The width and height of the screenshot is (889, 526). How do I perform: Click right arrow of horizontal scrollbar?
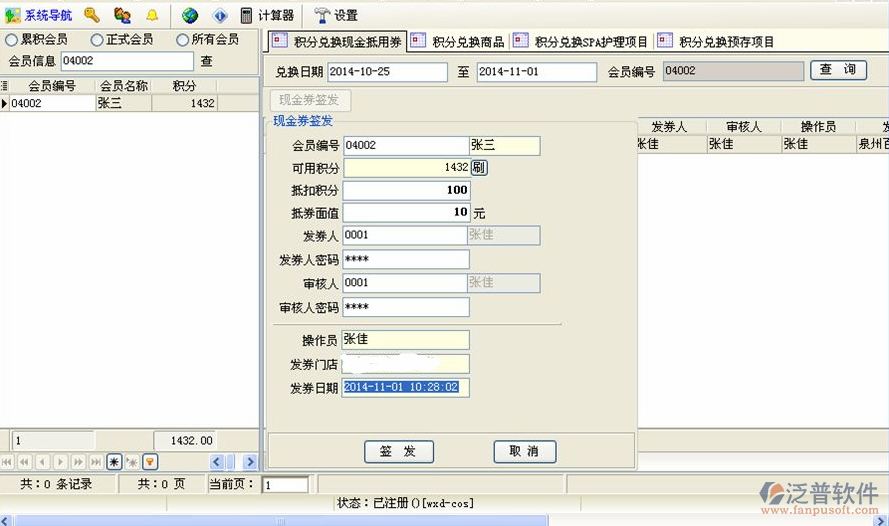click(x=250, y=462)
